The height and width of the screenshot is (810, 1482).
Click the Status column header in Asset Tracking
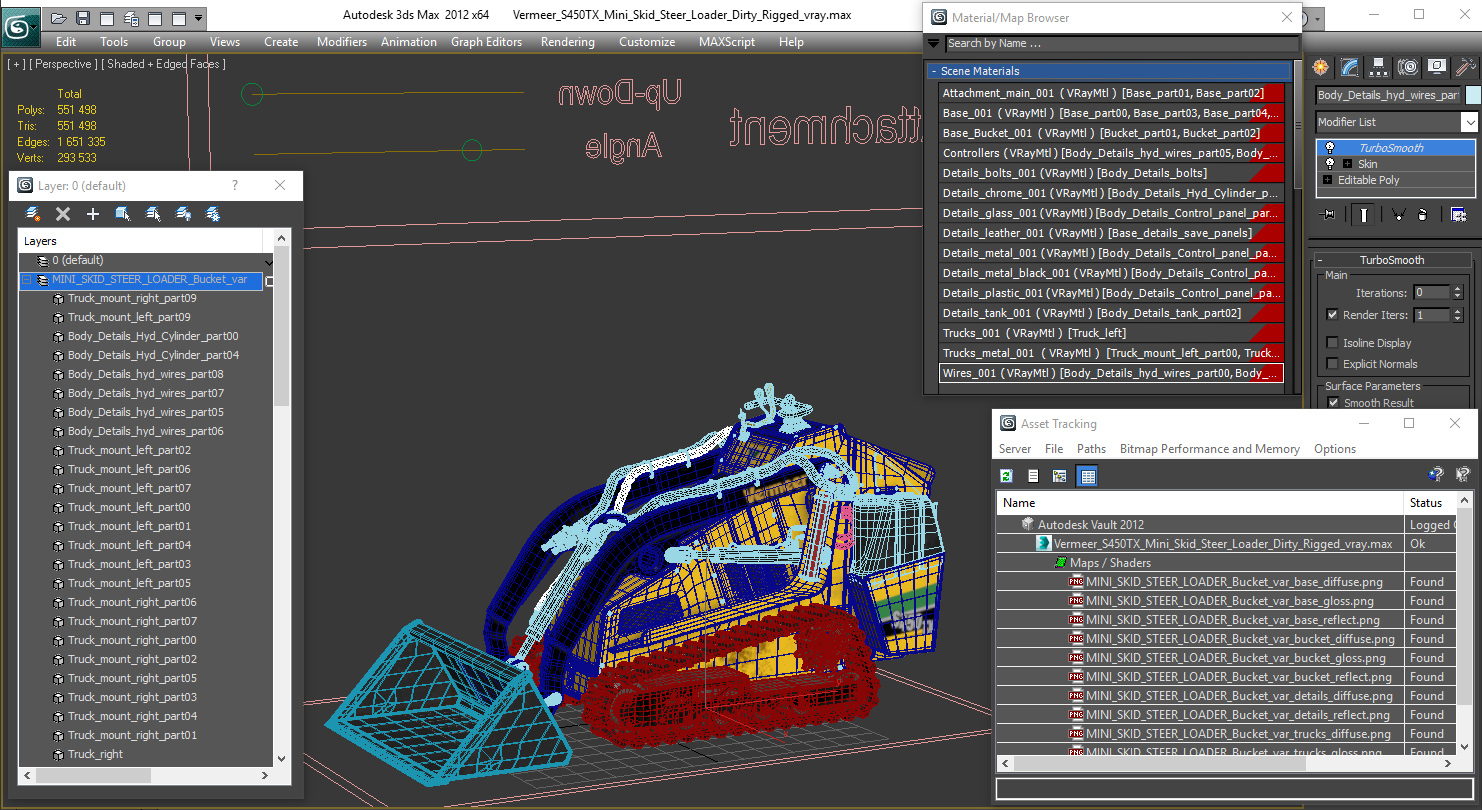pyautogui.click(x=1430, y=503)
